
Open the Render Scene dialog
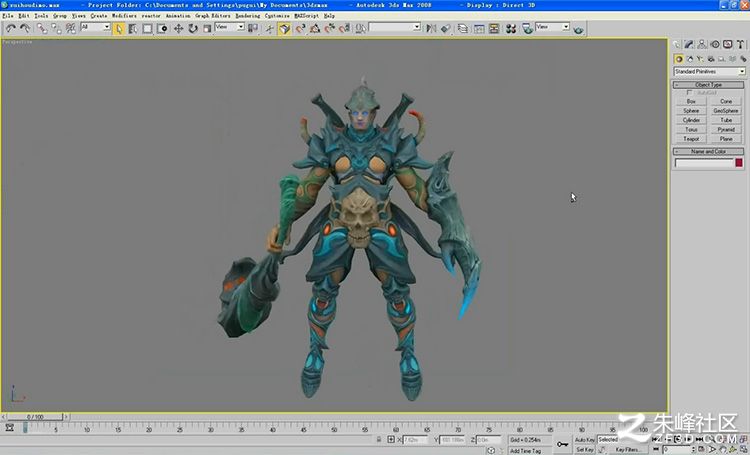(527, 29)
